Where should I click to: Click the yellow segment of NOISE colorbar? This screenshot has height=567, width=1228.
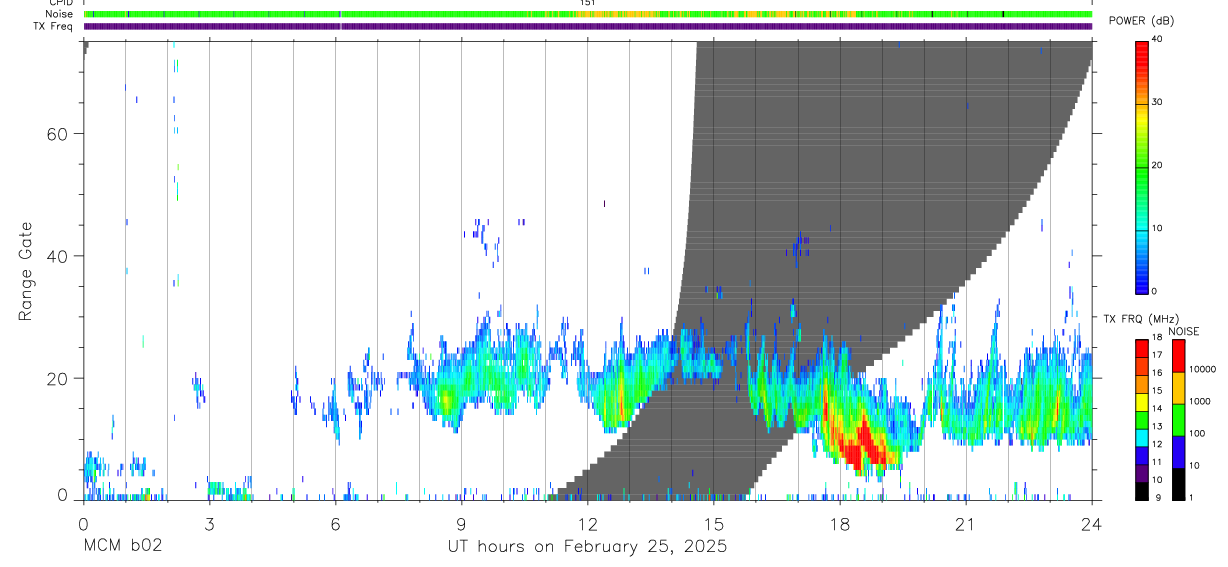[1178, 388]
